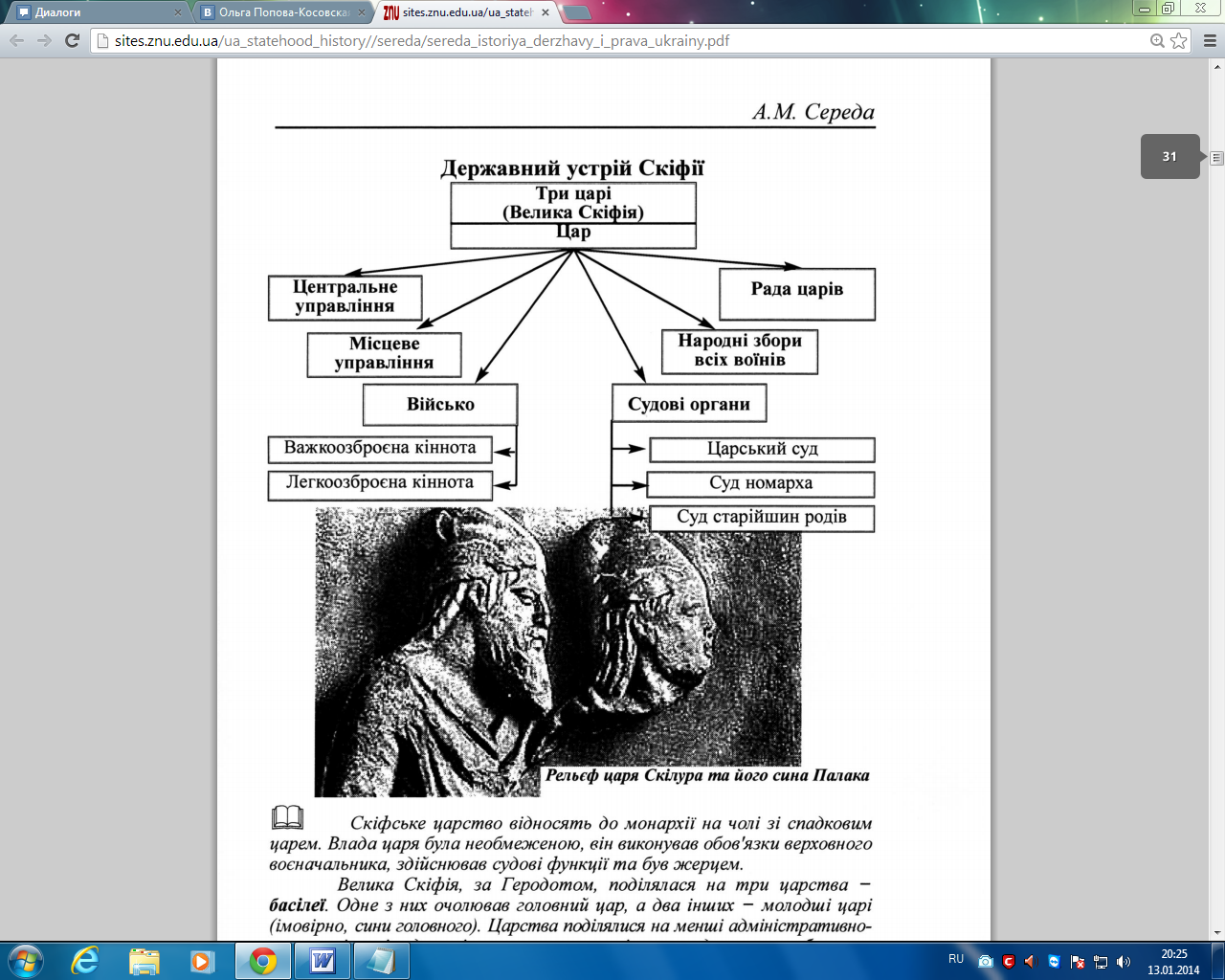Click the red speaker tray icon

1031,961
